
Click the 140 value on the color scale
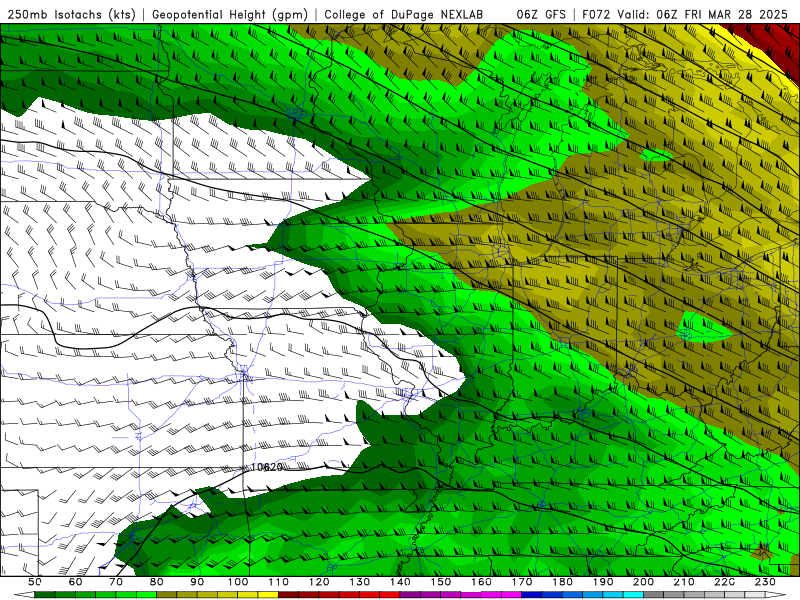coord(401,582)
